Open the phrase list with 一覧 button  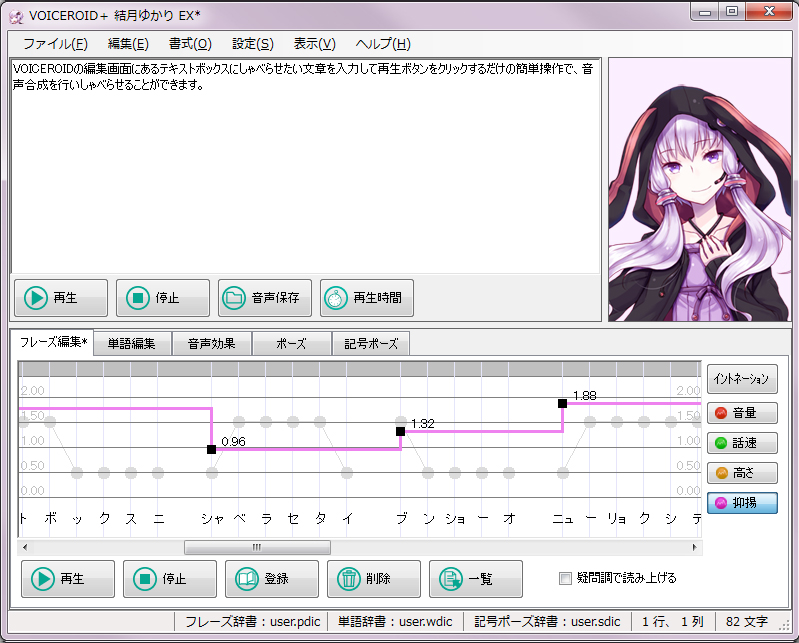[475, 579]
